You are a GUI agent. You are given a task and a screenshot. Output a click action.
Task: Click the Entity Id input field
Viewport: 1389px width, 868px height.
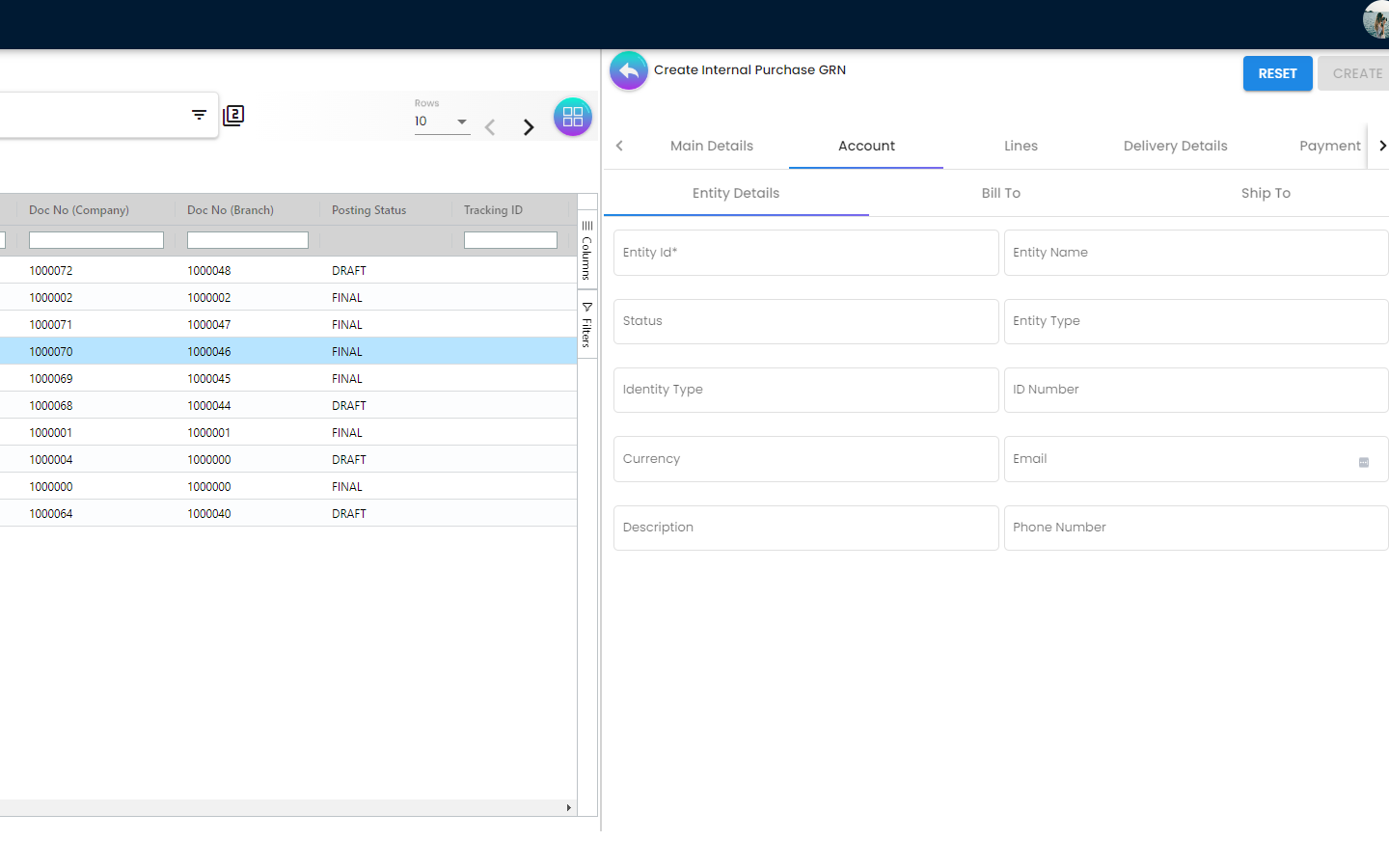click(805, 253)
